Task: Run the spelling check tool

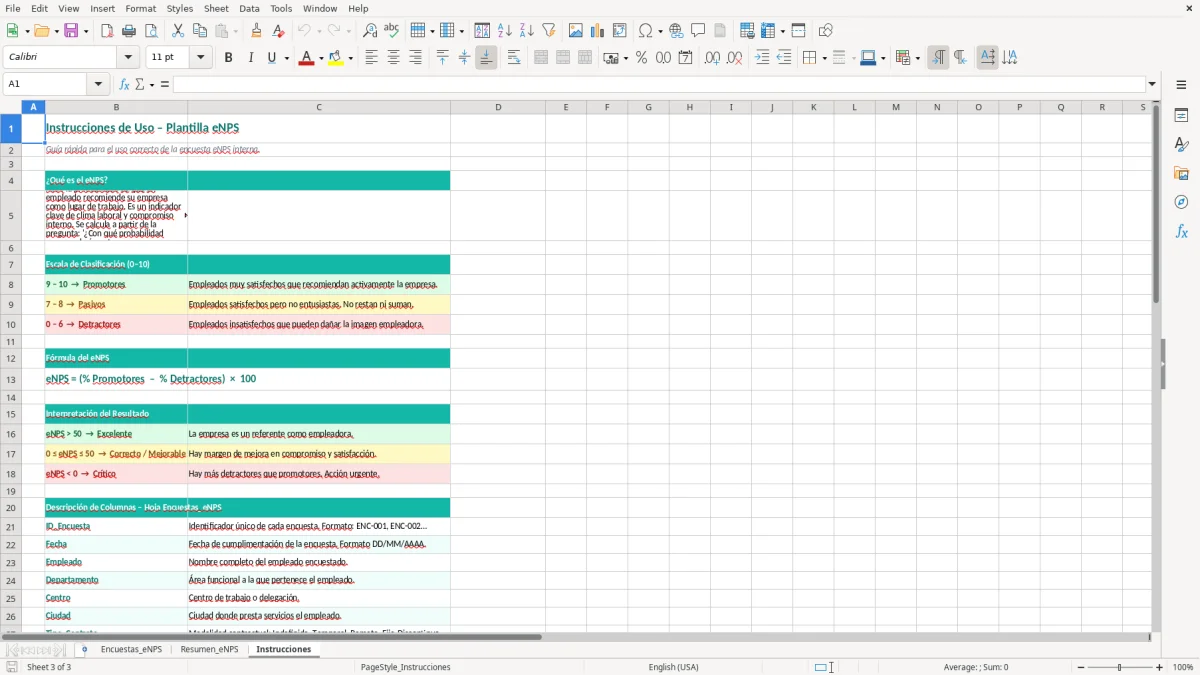Action: pyautogui.click(x=392, y=31)
